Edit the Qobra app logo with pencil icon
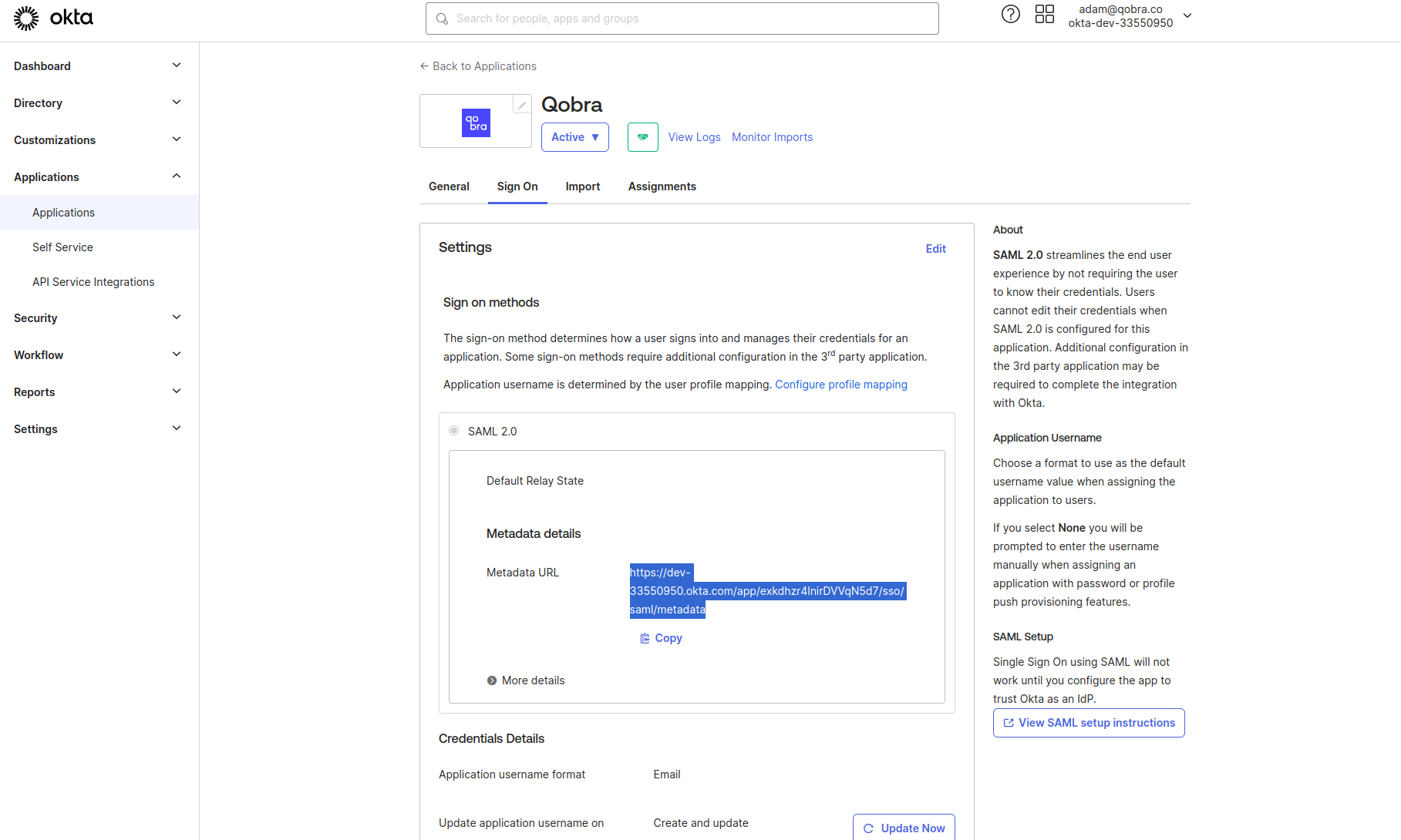 coord(522,105)
